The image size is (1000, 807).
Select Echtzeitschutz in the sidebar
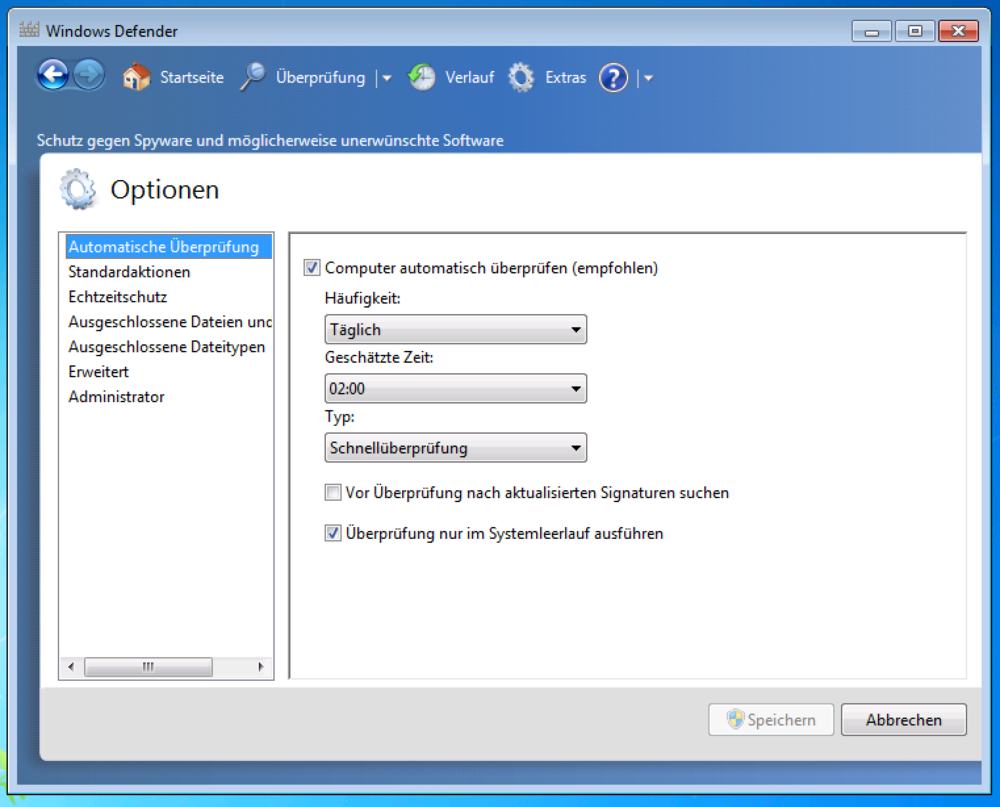tap(104, 296)
